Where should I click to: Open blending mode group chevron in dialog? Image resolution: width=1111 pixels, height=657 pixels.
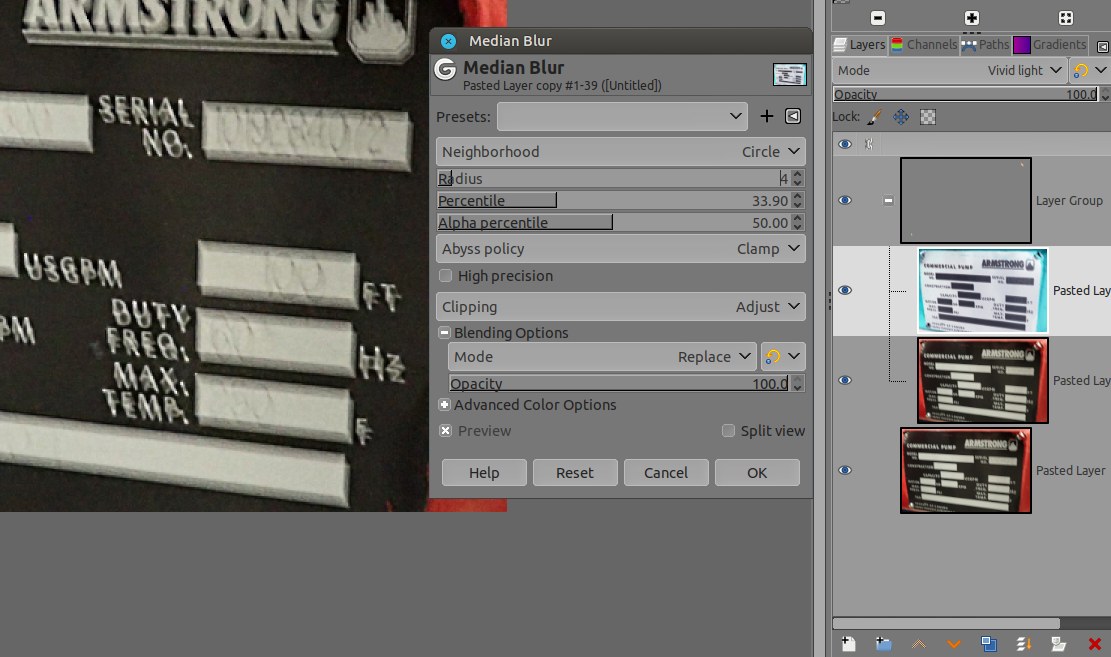pos(794,356)
